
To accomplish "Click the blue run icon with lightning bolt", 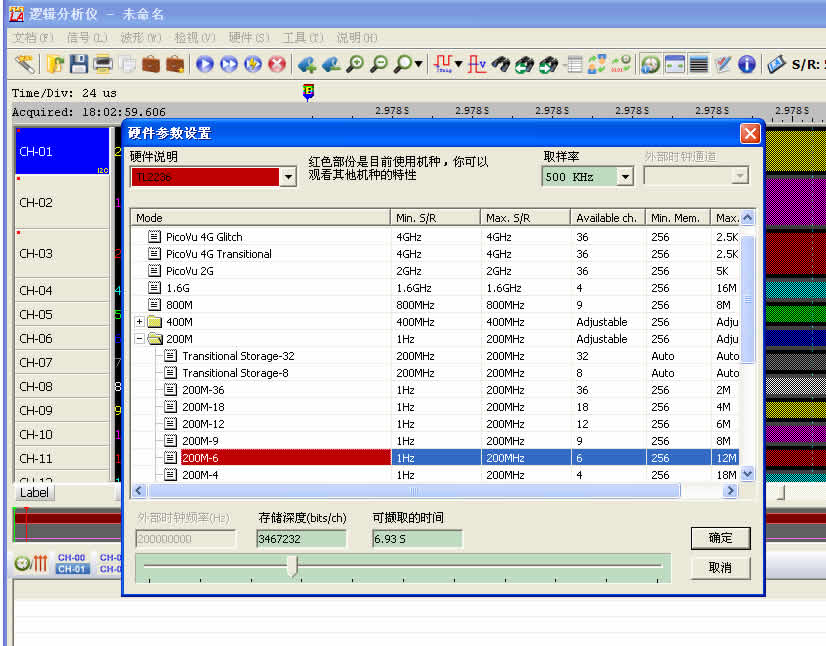I will pos(253,64).
